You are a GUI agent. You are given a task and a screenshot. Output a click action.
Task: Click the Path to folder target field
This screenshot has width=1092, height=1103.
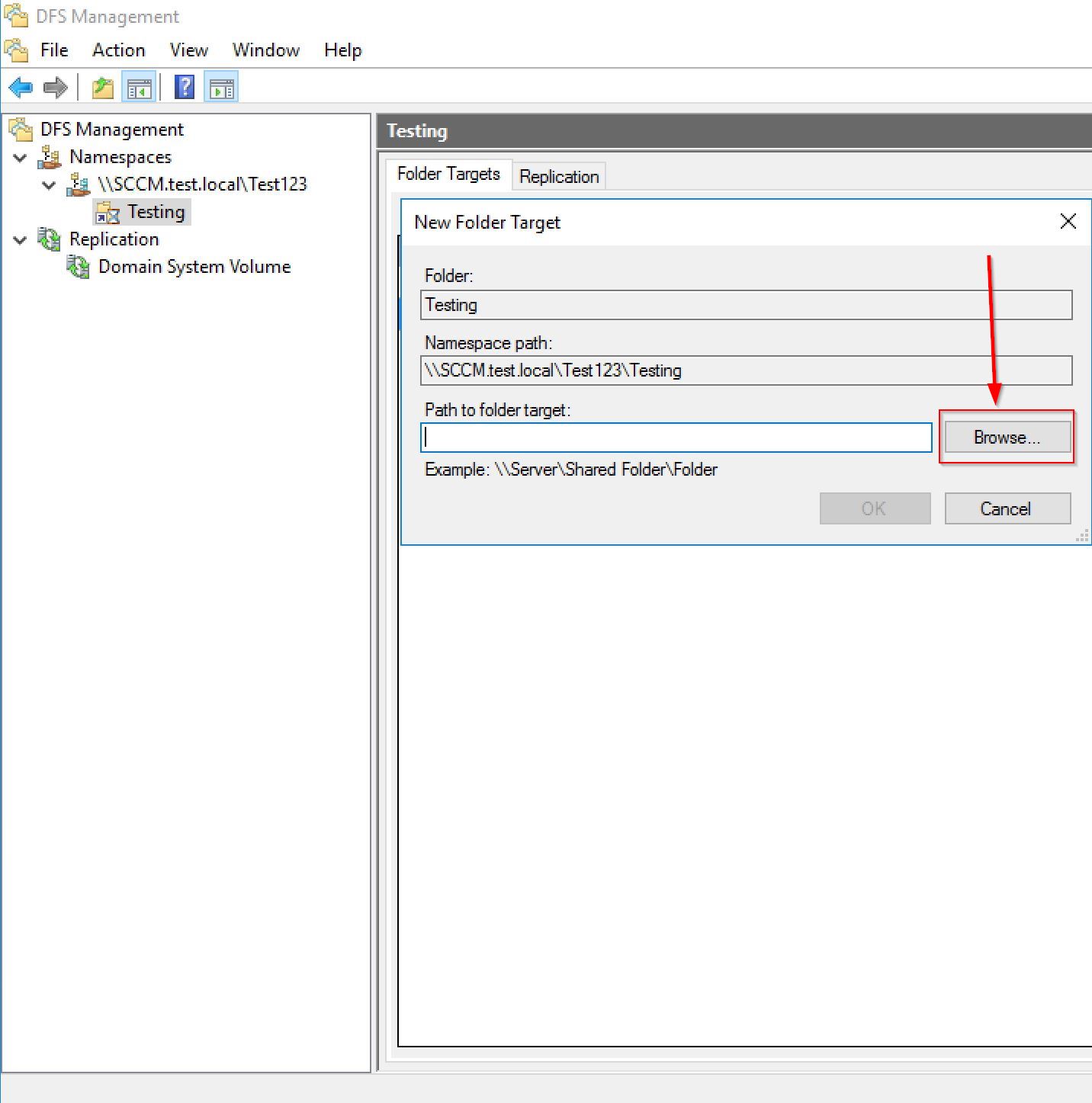pyautogui.click(x=676, y=438)
